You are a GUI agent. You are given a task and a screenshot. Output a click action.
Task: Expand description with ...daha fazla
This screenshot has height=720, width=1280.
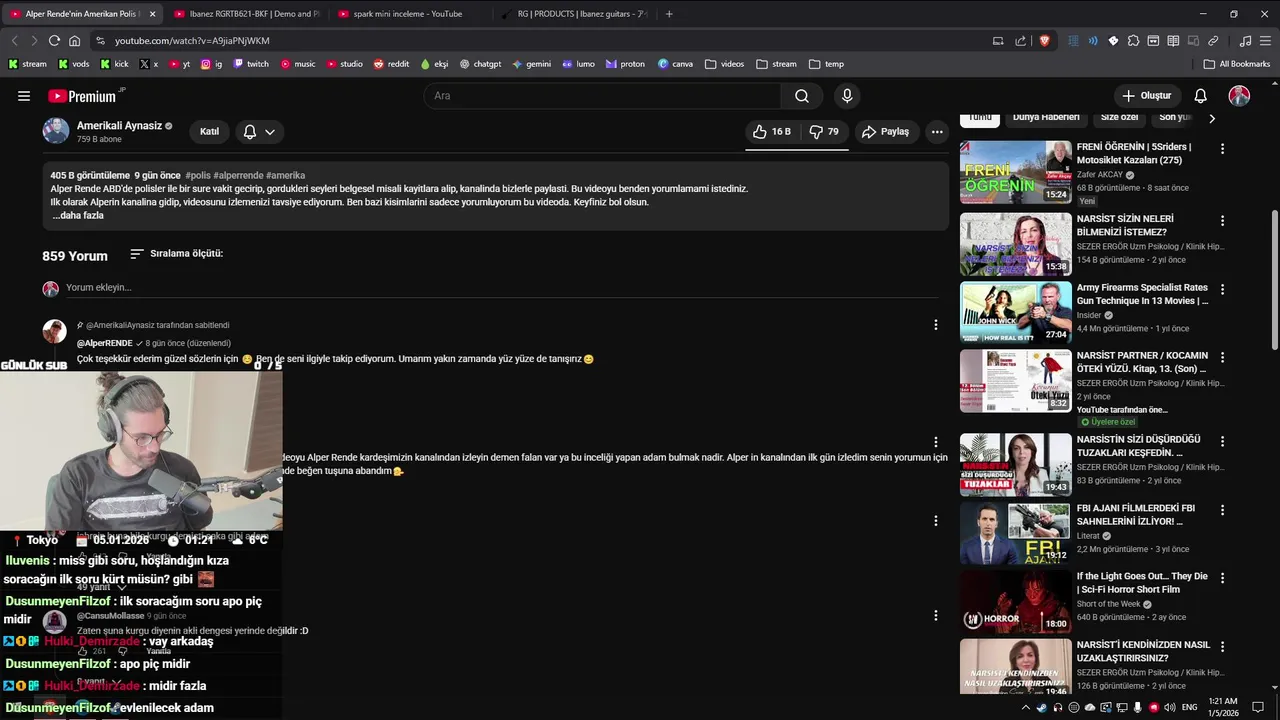click(78, 215)
